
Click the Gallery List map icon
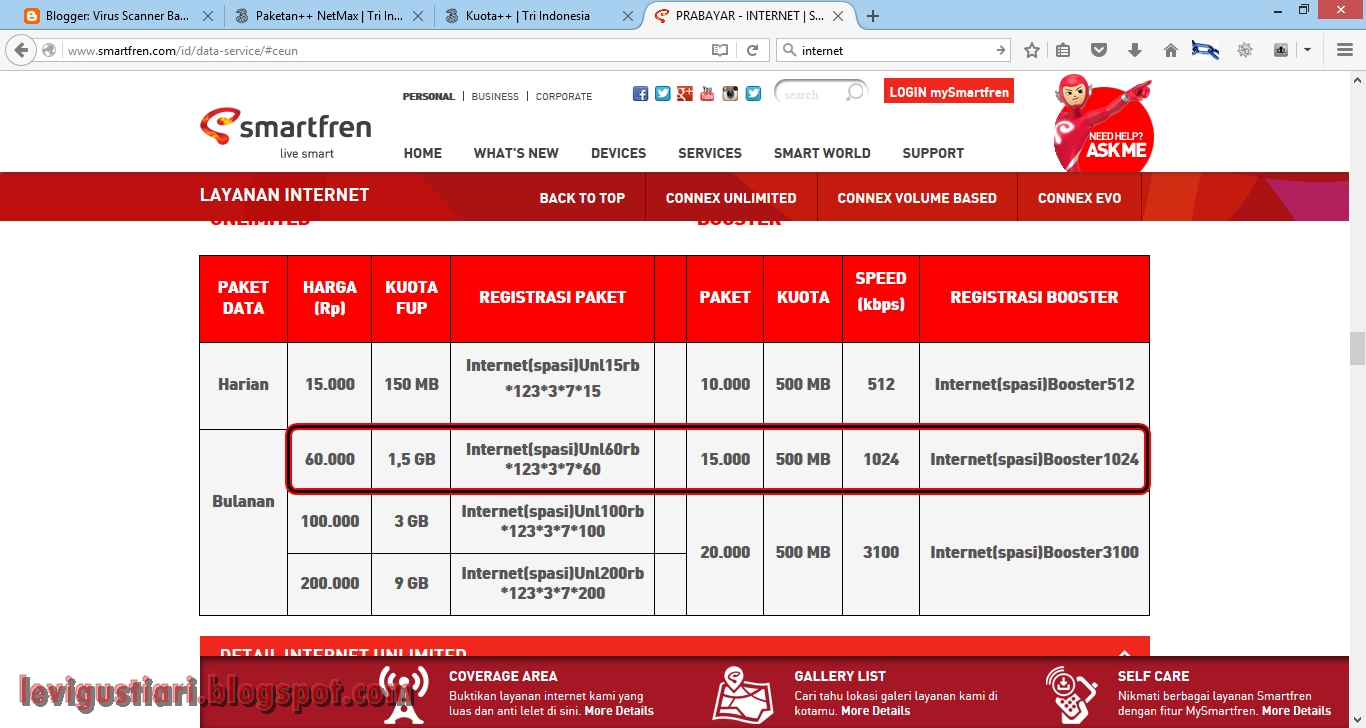click(x=743, y=694)
